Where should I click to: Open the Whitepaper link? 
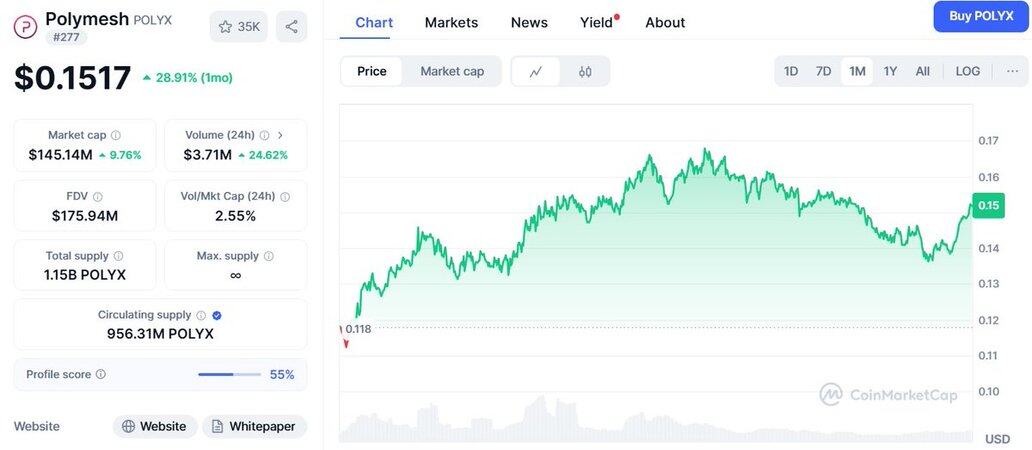(x=254, y=426)
